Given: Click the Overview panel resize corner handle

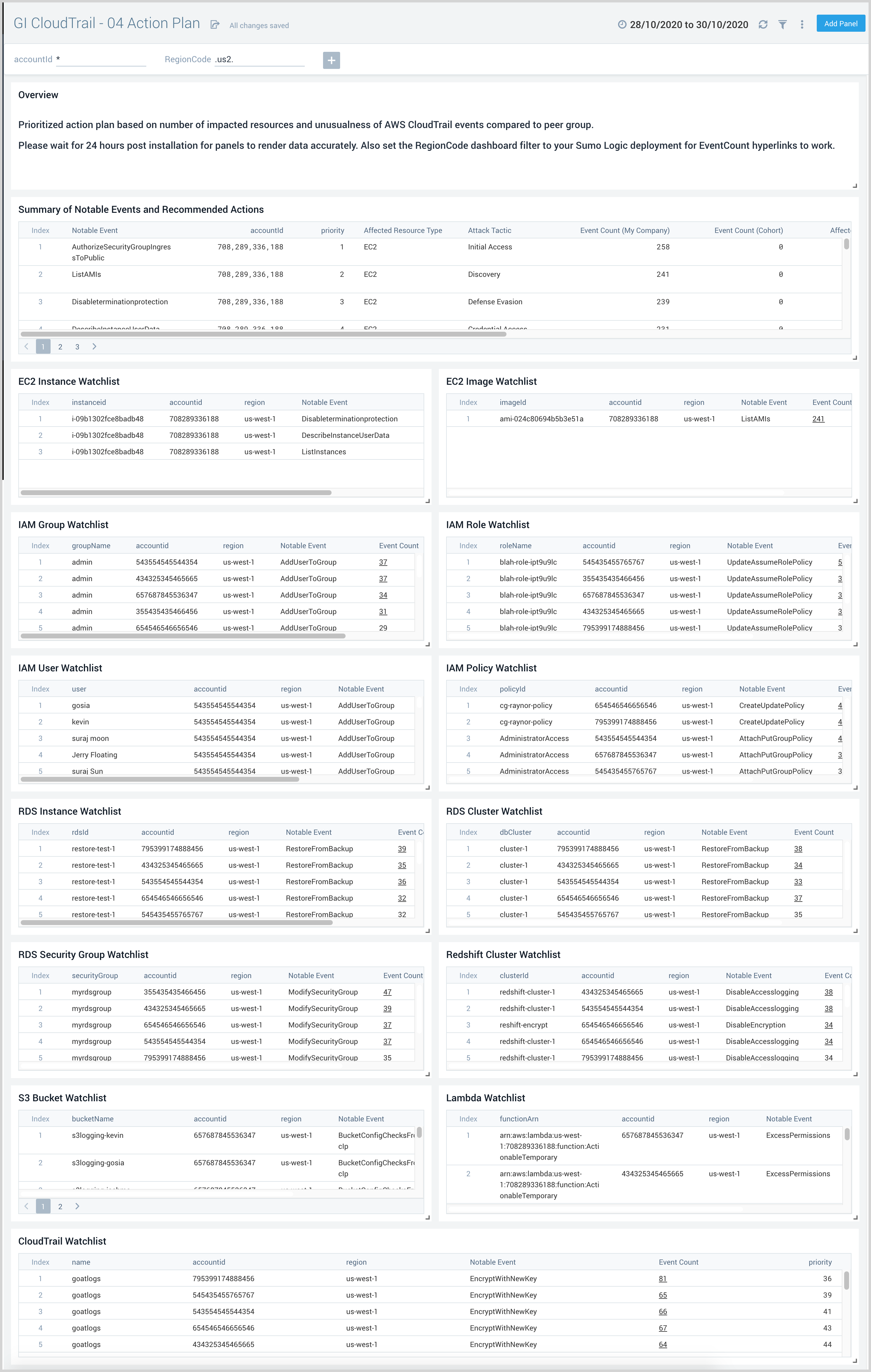Looking at the screenshot, I should coord(855,186).
